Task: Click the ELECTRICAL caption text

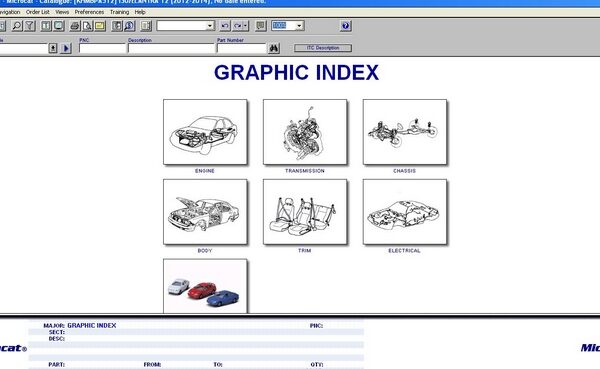Action: point(404,250)
